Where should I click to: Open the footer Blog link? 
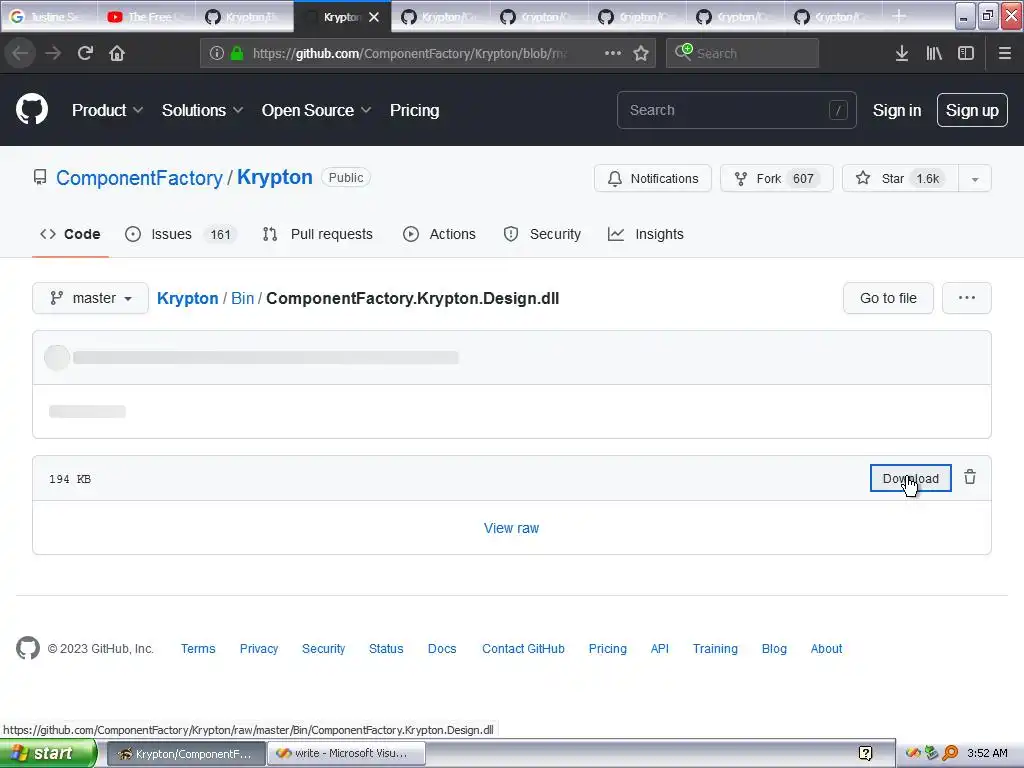tap(774, 648)
